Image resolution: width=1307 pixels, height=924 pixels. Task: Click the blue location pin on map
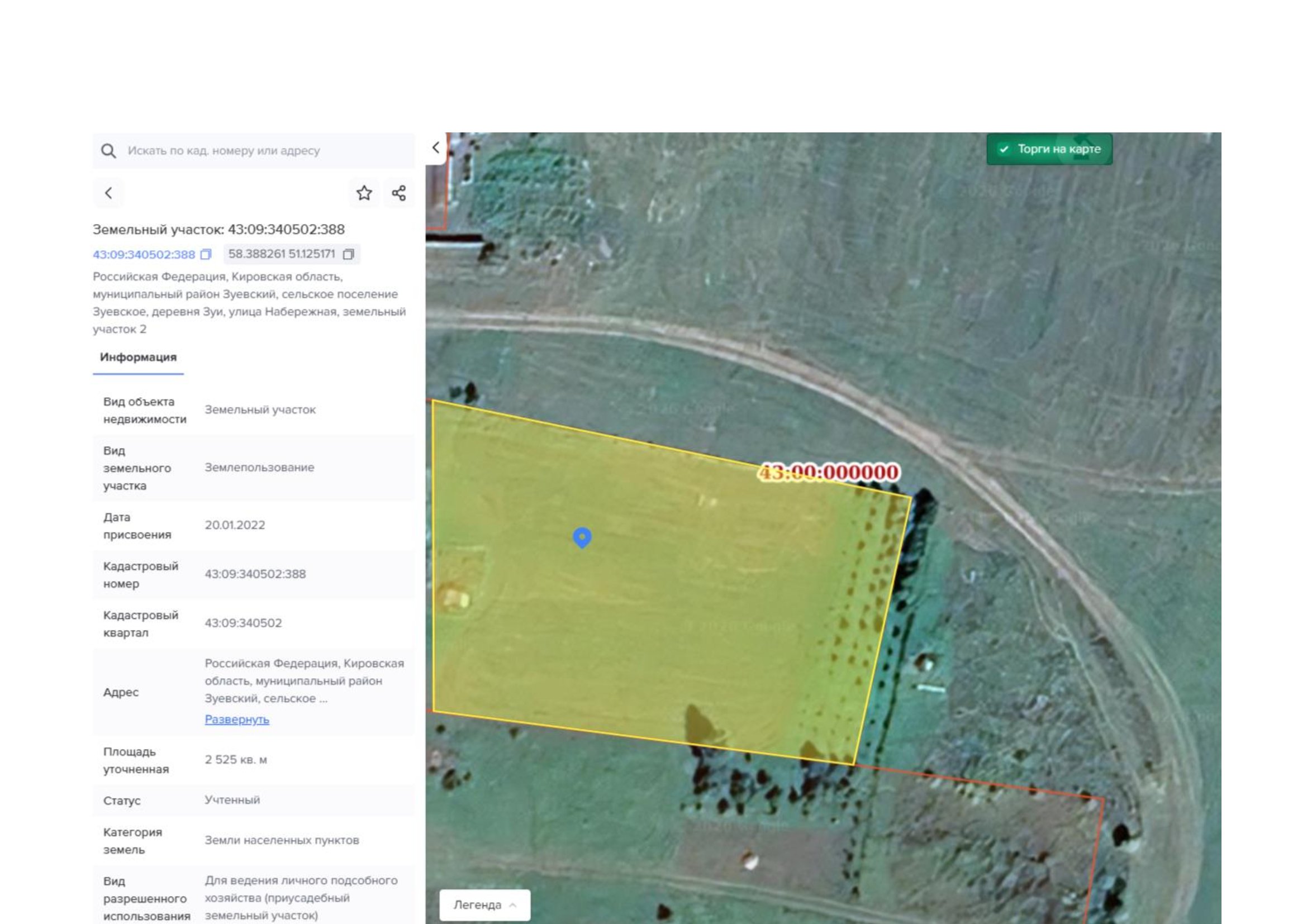582,537
